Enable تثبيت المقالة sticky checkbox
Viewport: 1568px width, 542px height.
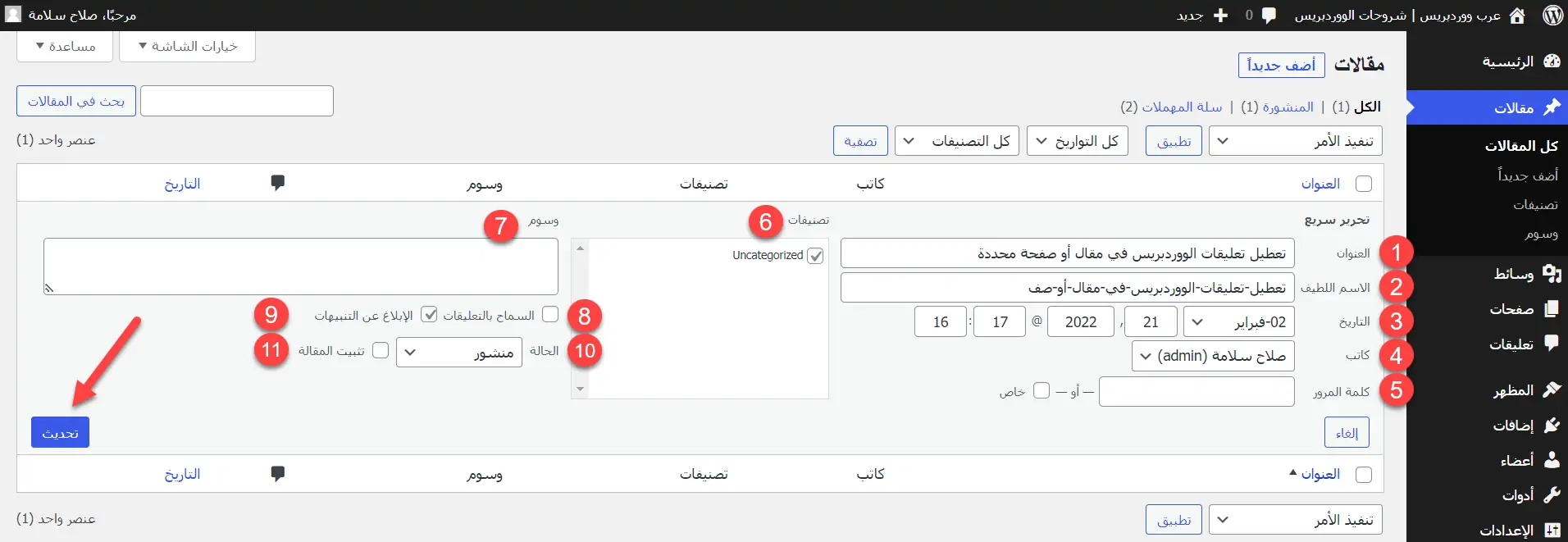click(381, 350)
